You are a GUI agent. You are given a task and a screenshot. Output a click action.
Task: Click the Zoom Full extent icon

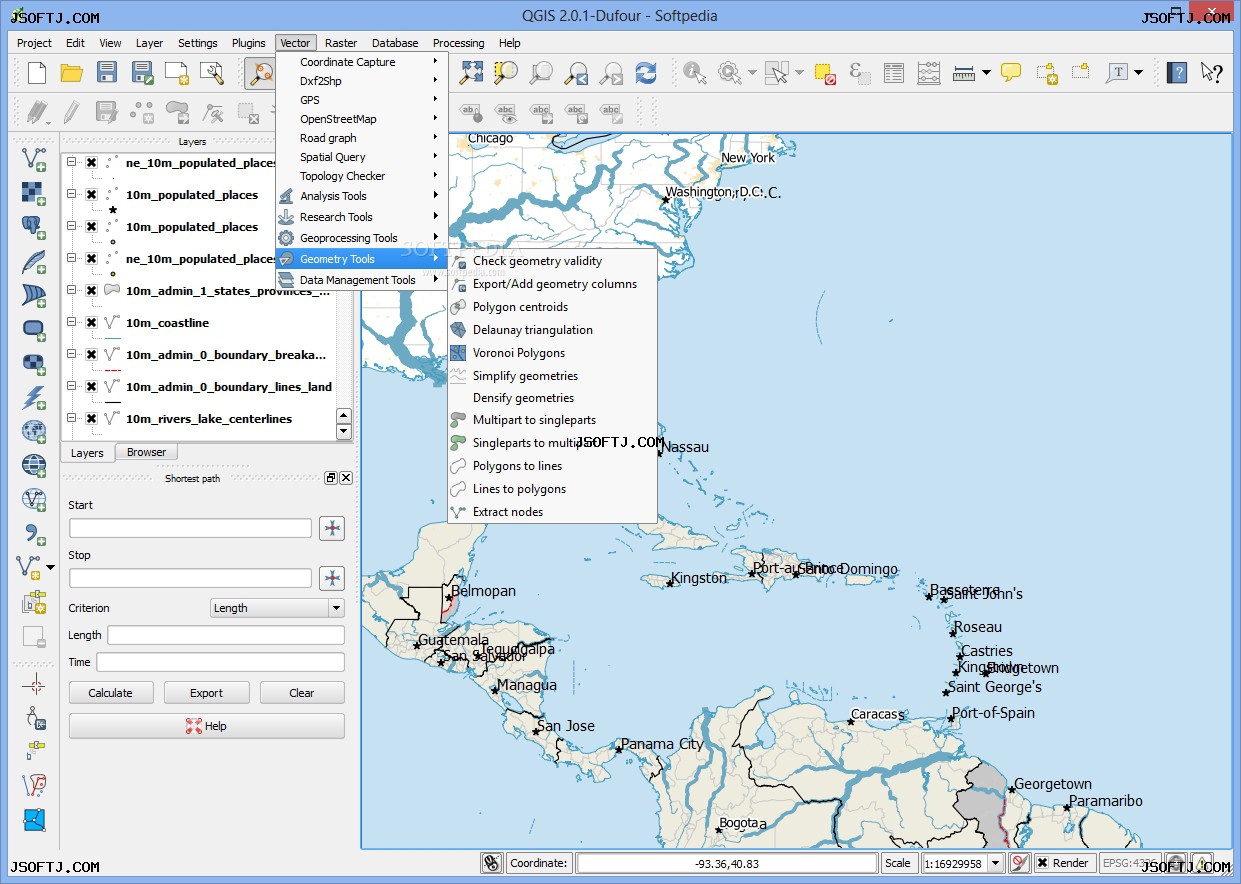(x=472, y=72)
